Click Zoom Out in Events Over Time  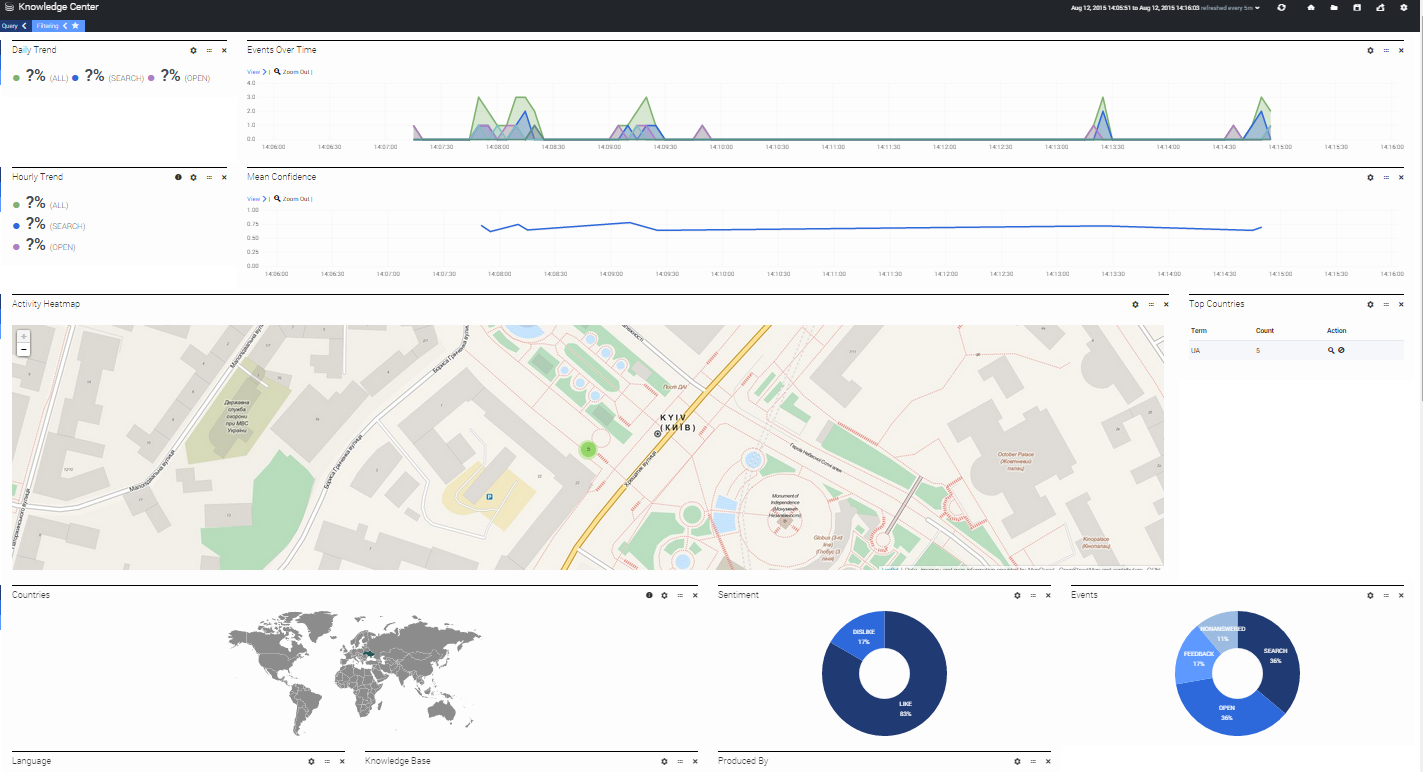tap(292, 72)
